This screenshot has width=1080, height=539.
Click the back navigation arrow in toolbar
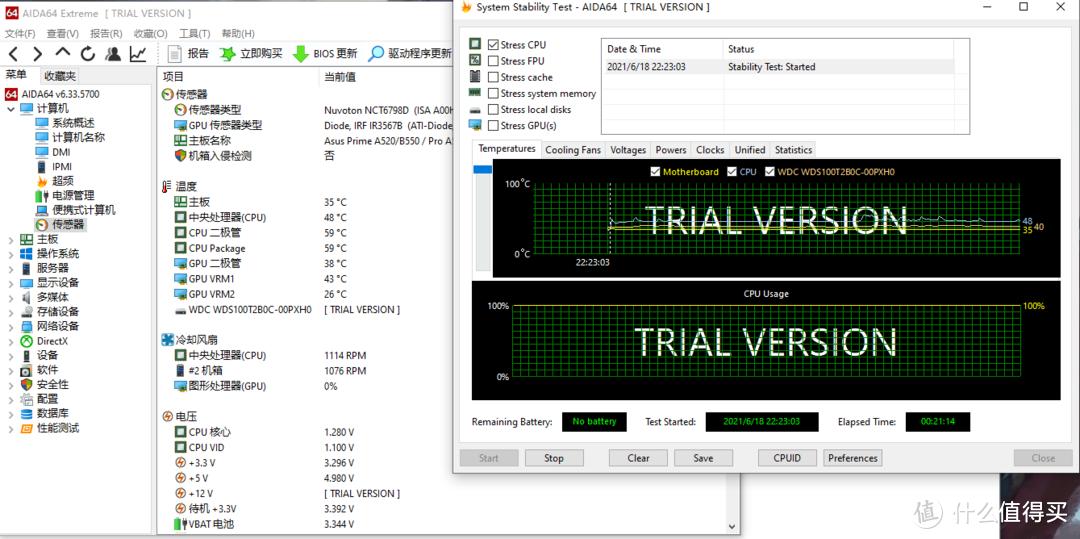click(14, 54)
